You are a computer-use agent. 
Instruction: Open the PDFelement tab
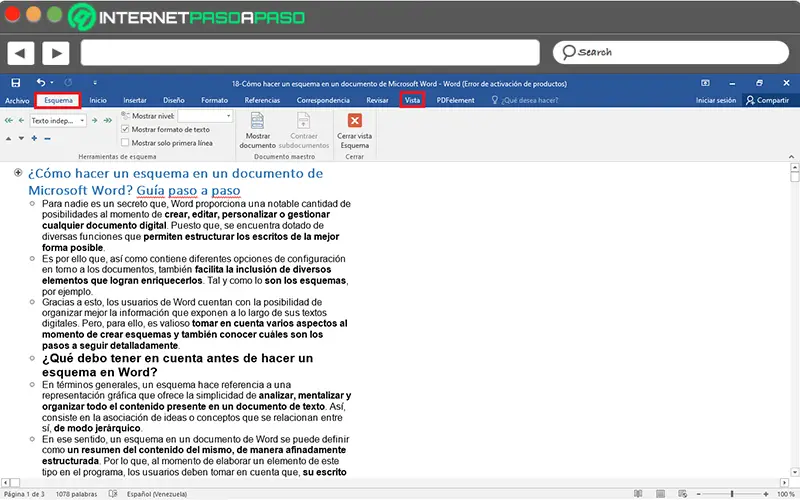(455, 101)
